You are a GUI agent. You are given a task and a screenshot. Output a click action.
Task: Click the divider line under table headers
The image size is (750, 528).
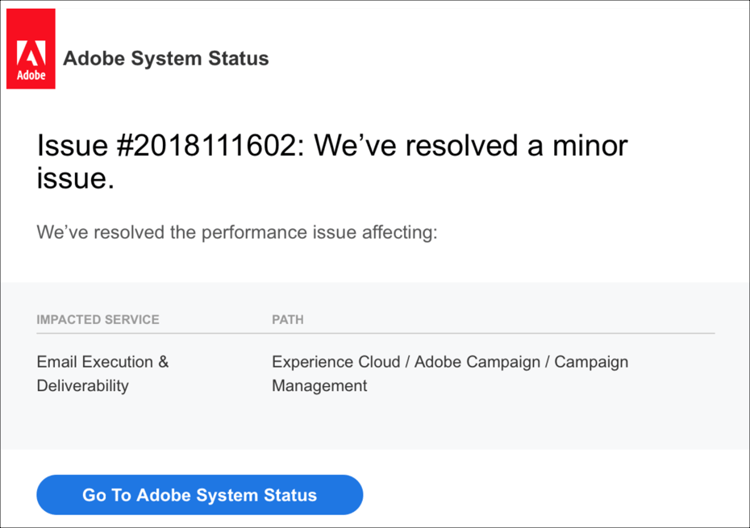(x=375, y=333)
